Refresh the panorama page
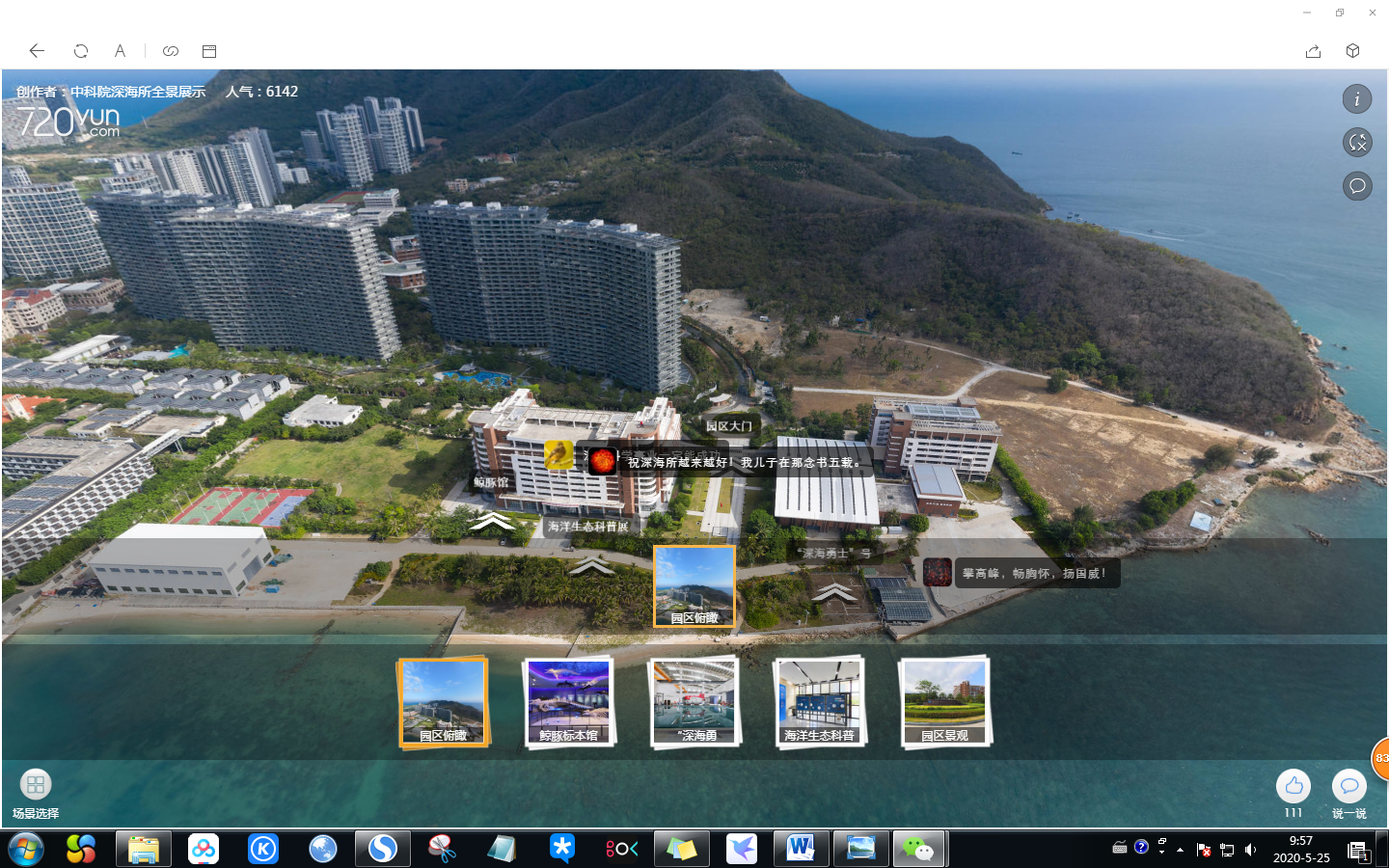Screen dimensions: 1389x868 (81, 51)
